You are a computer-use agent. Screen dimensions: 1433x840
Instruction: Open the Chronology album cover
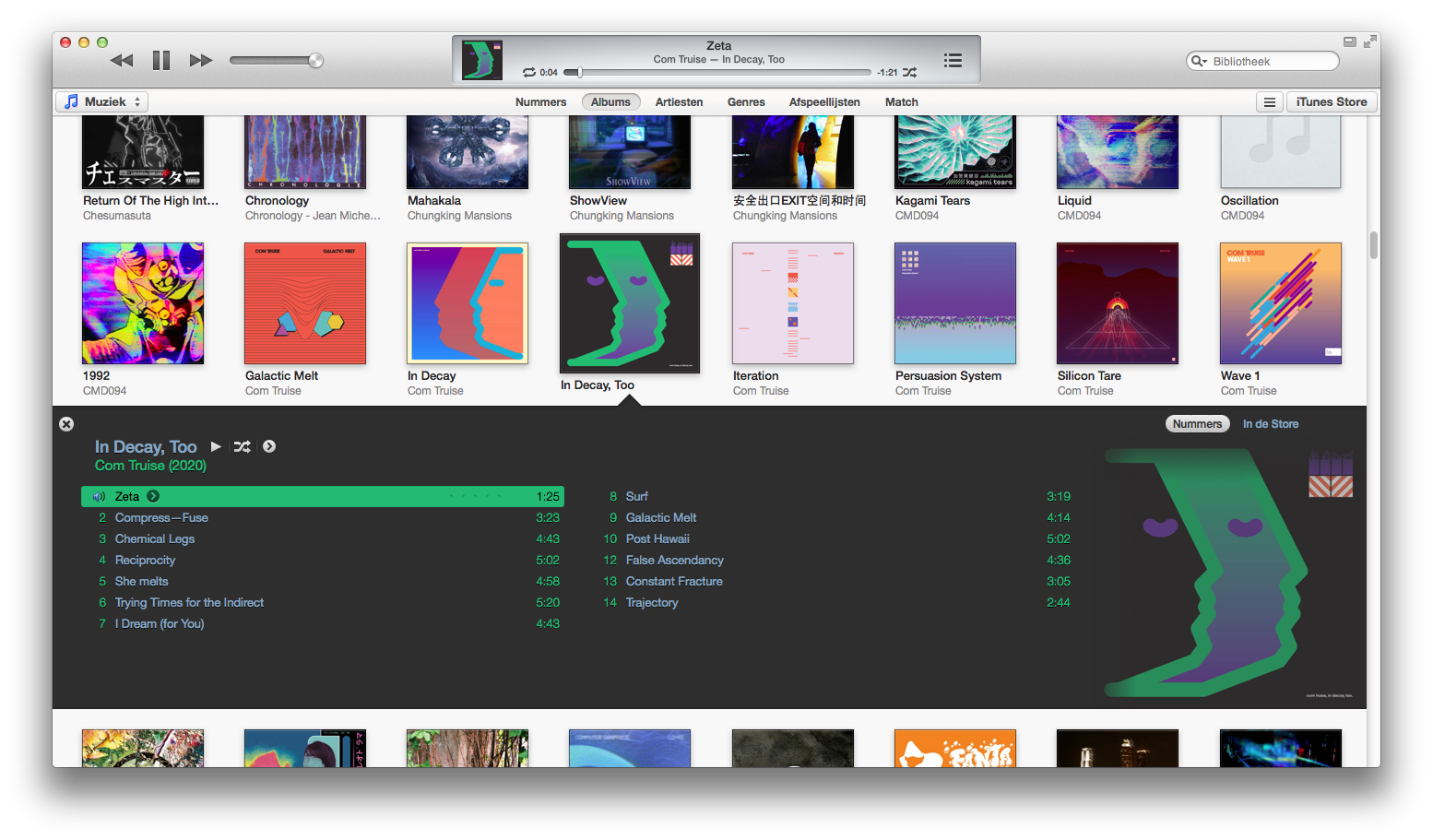tap(305, 152)
